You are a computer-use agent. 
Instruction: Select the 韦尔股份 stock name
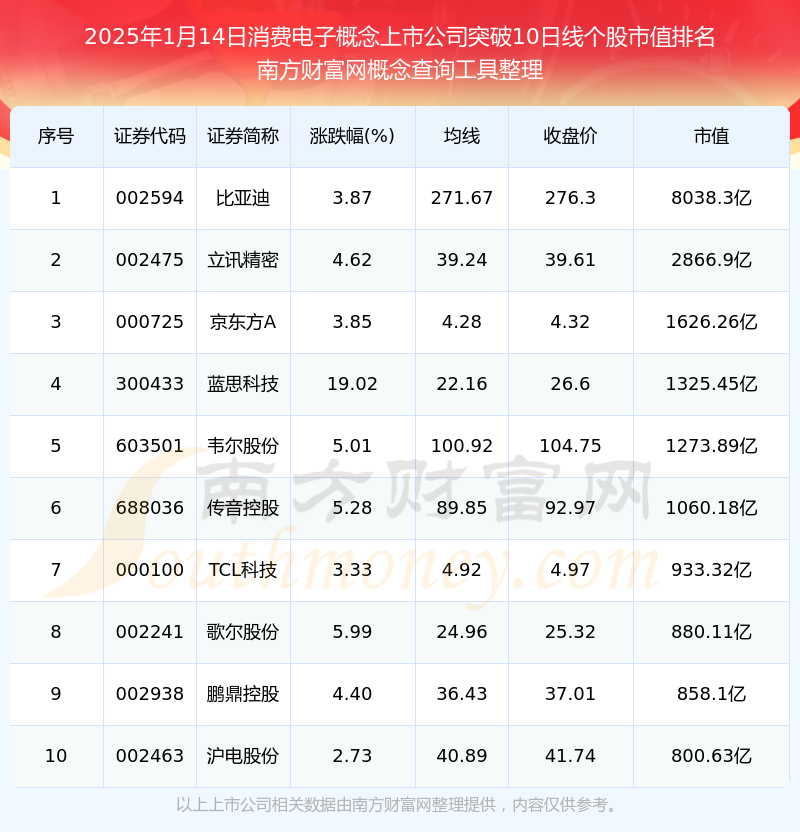coord(243,446)
